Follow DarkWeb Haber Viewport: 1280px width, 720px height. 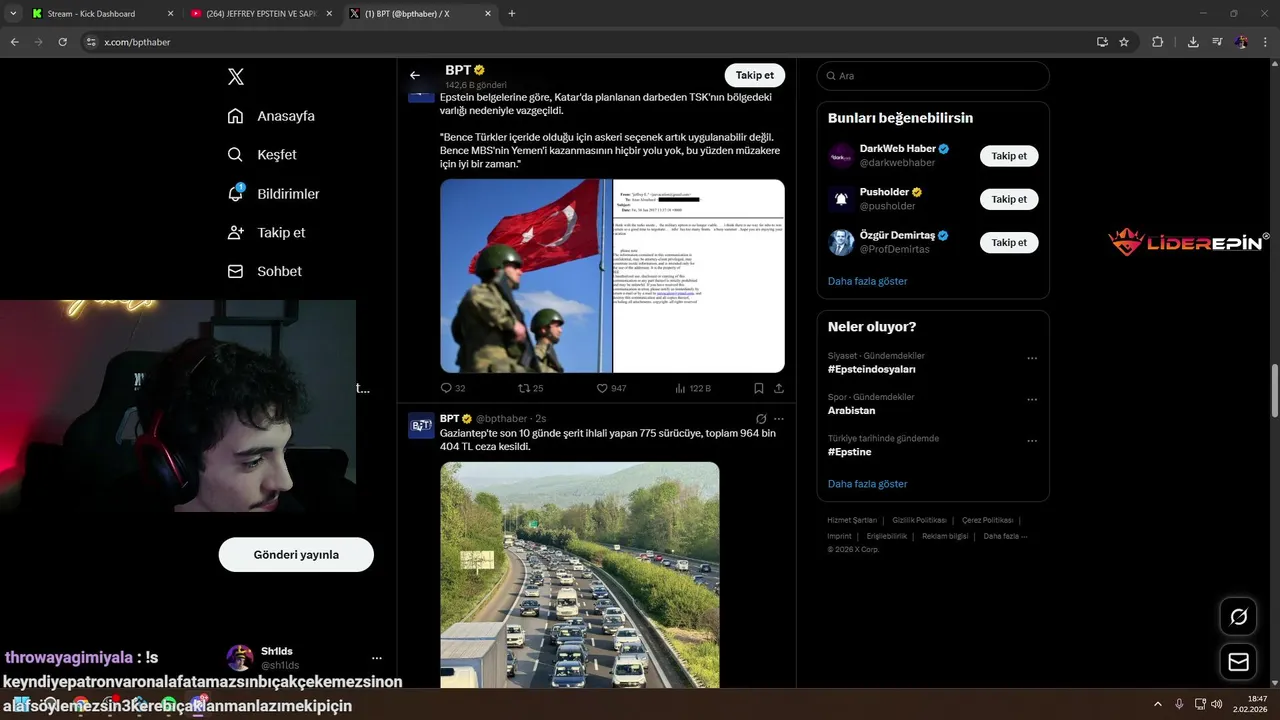(1009, 156)
